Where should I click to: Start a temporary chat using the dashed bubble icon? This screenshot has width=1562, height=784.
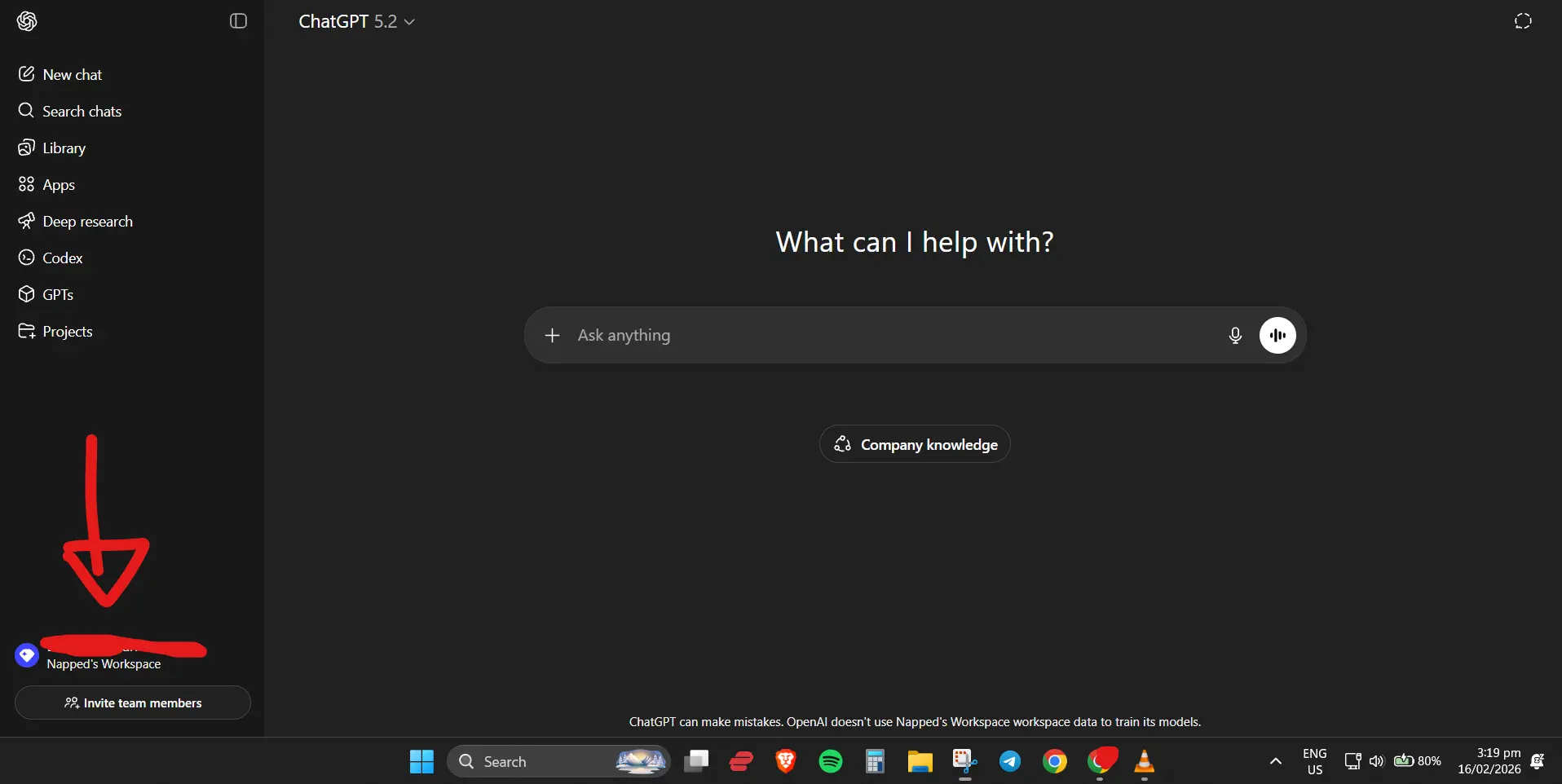1523,21
